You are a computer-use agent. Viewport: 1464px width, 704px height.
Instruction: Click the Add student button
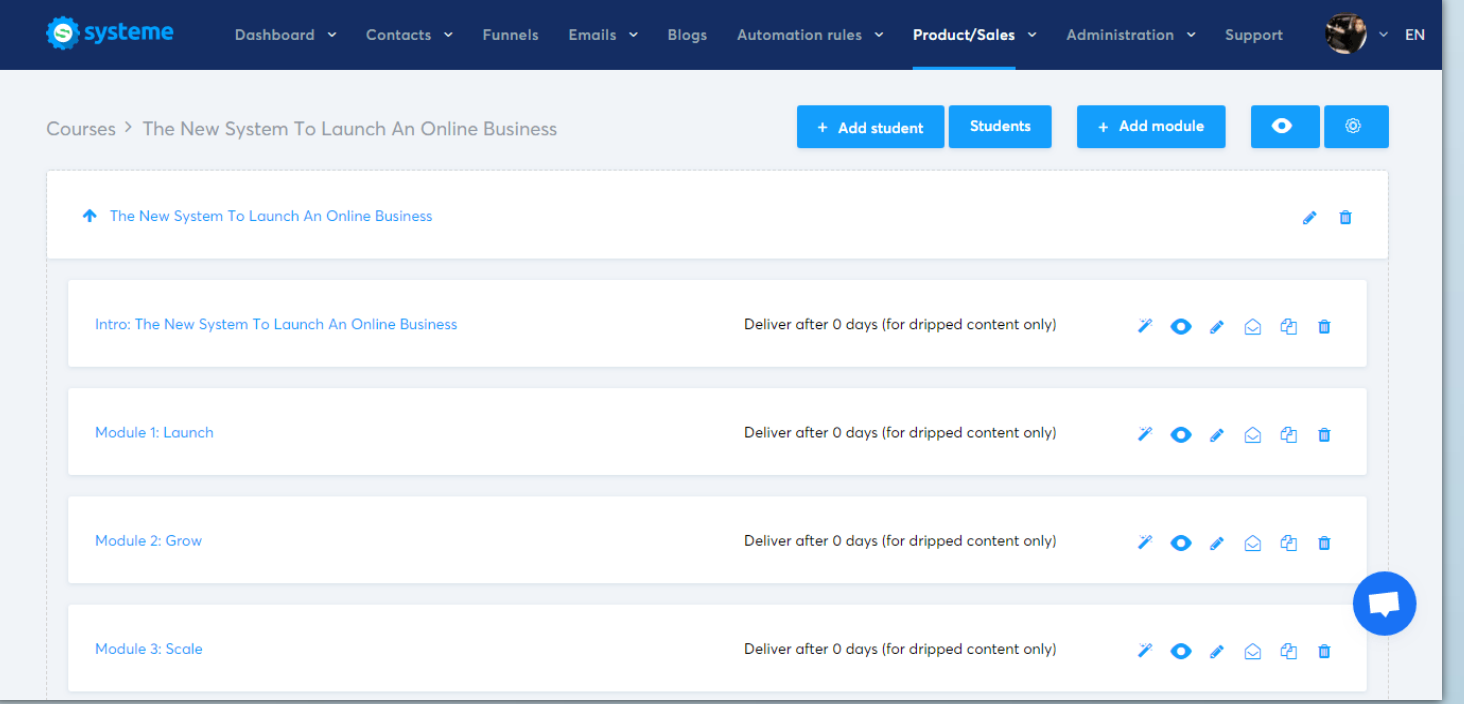coord(870,127)
